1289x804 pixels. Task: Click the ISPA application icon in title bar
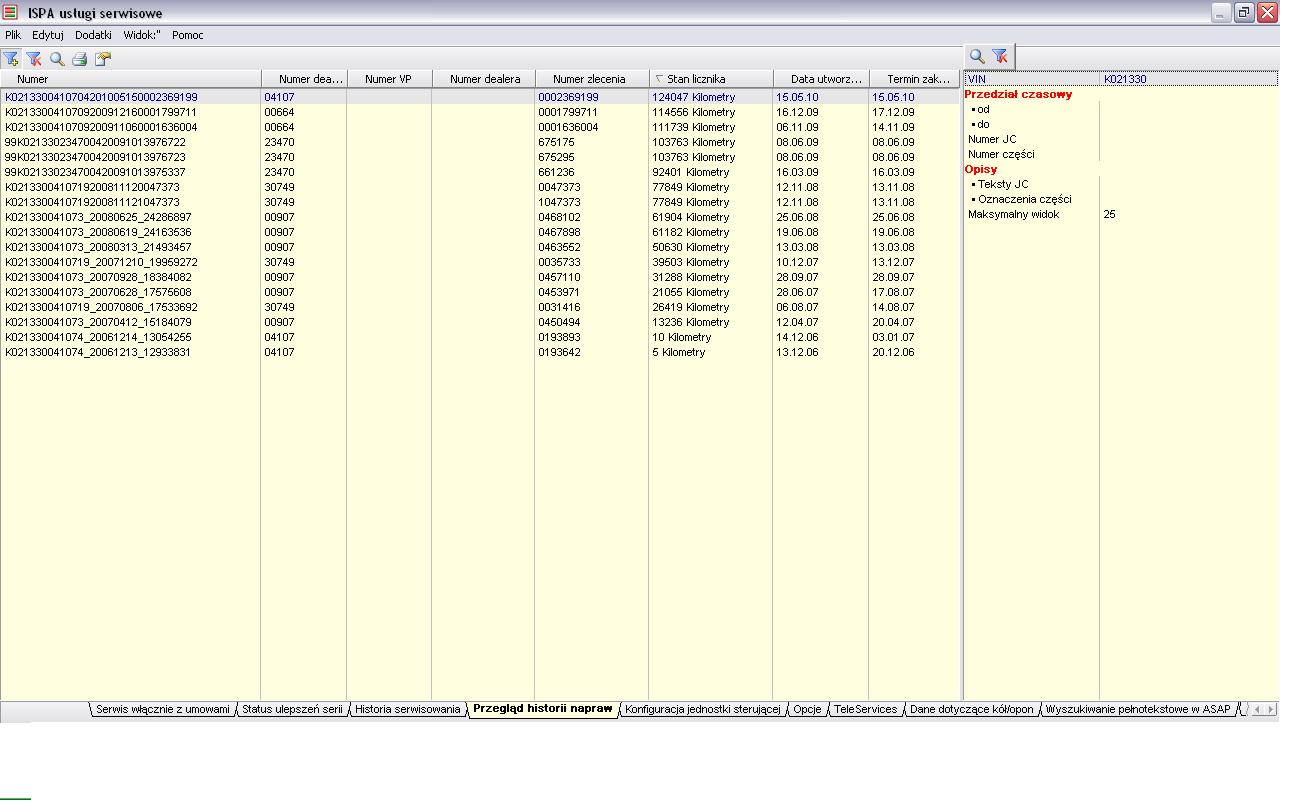[11, 13]
